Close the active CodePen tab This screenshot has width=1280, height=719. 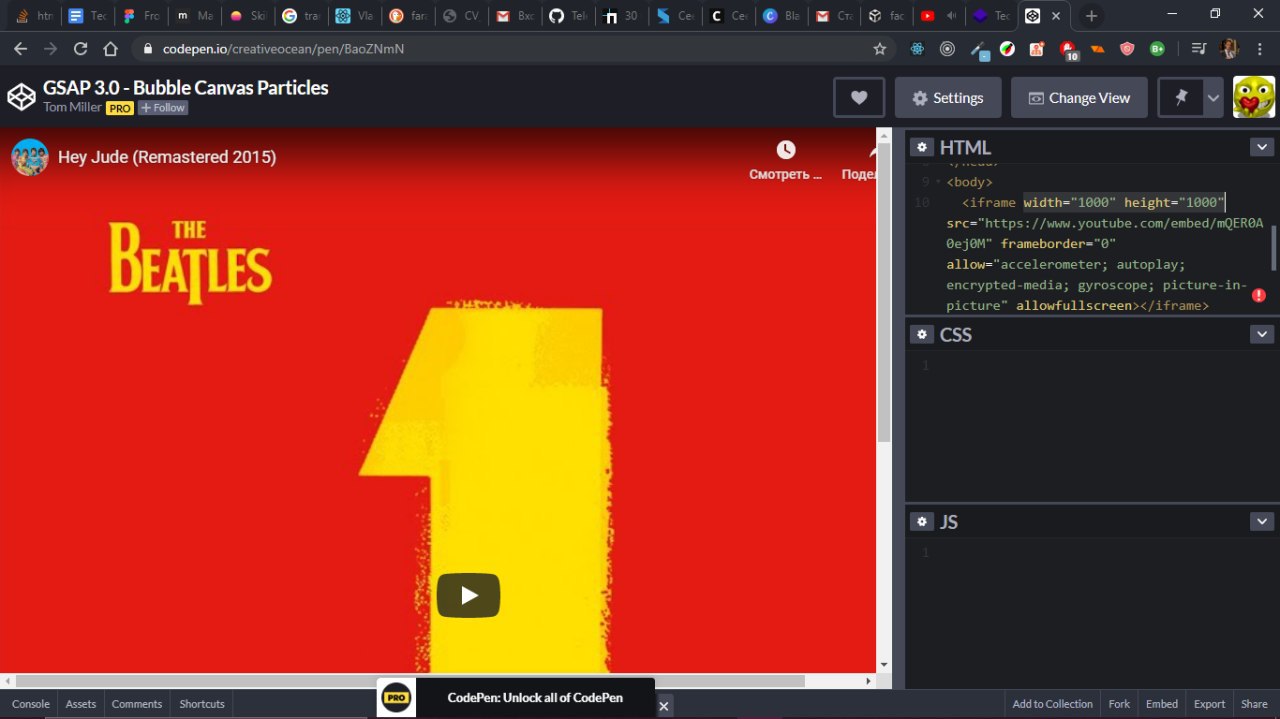point(1056,16)
